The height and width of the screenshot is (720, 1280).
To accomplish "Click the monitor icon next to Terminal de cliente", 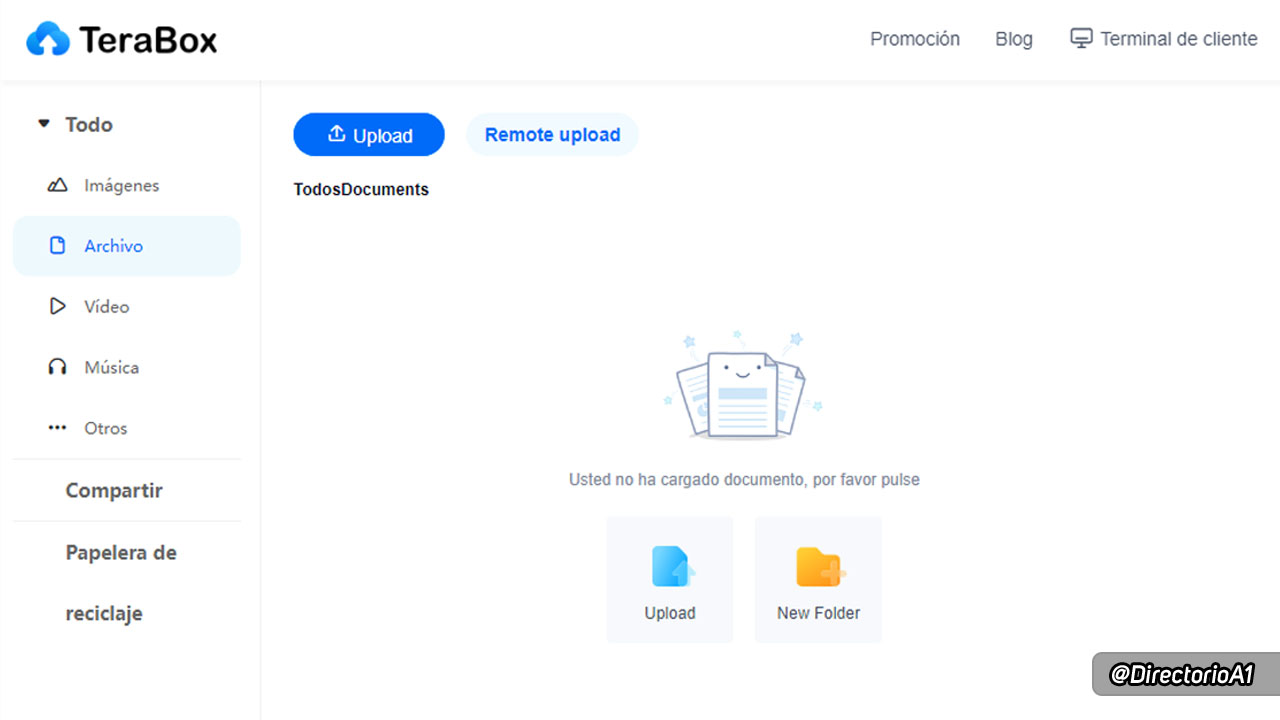I will pyautogui.click(x=1081, y=39).
